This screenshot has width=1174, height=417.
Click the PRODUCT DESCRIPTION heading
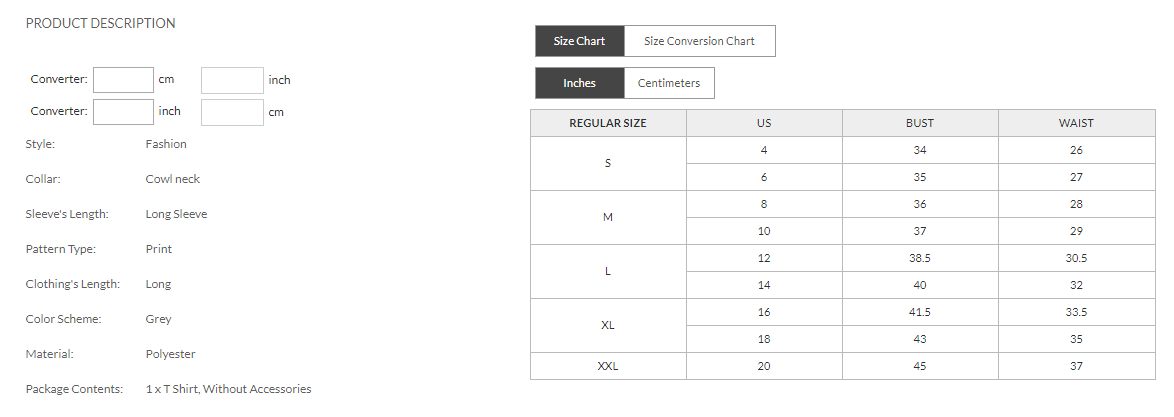(100, 23)
